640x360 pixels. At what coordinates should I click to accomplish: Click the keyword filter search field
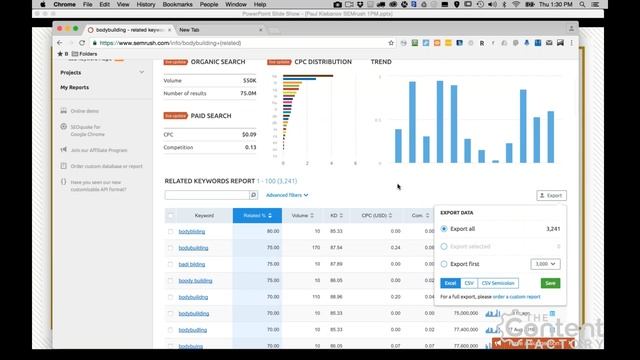click(x=207, y=195)
